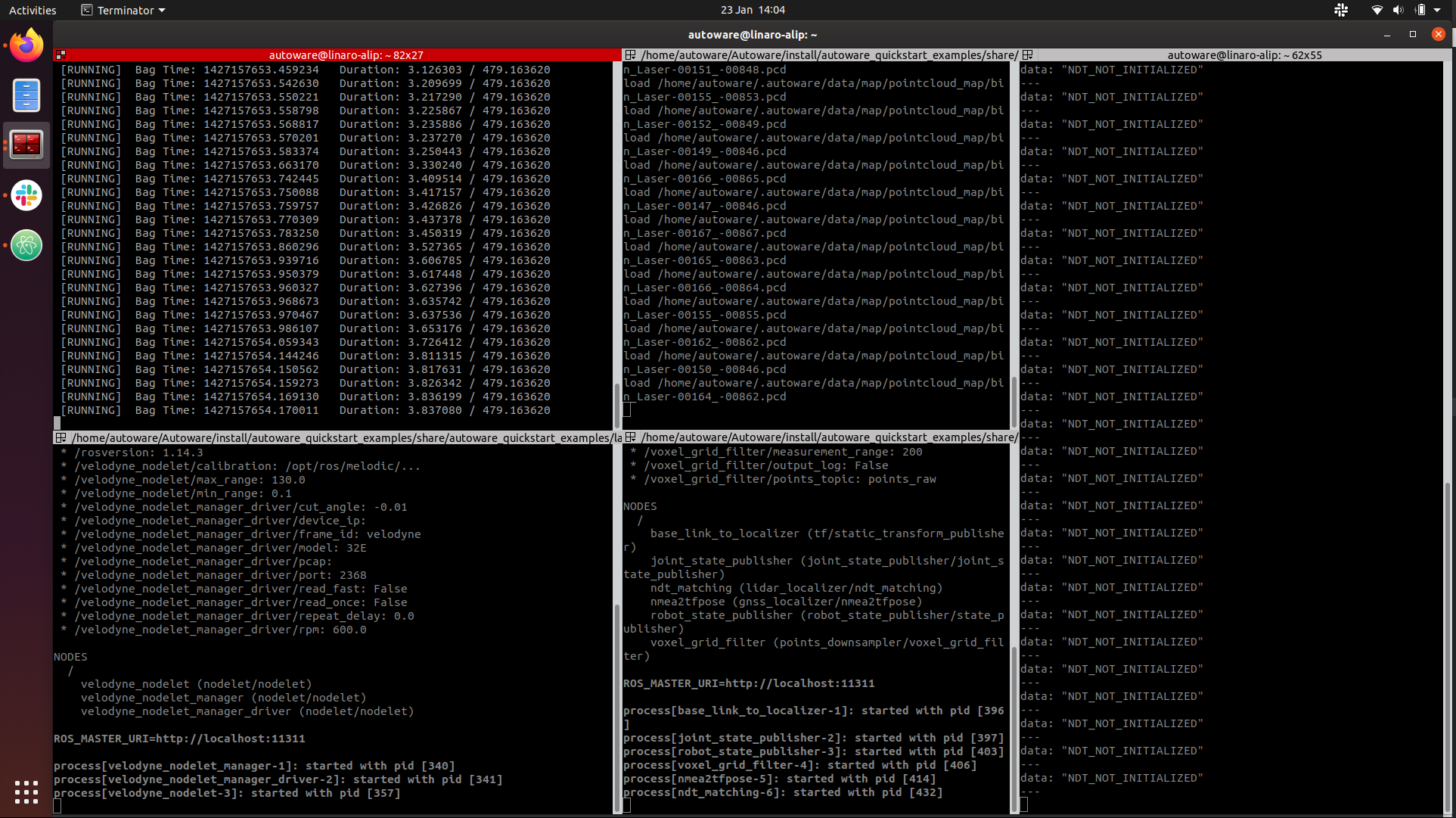Click the rosbag terminal title bar 82x27
This screenshot has height=818, width=1456.
346,55
